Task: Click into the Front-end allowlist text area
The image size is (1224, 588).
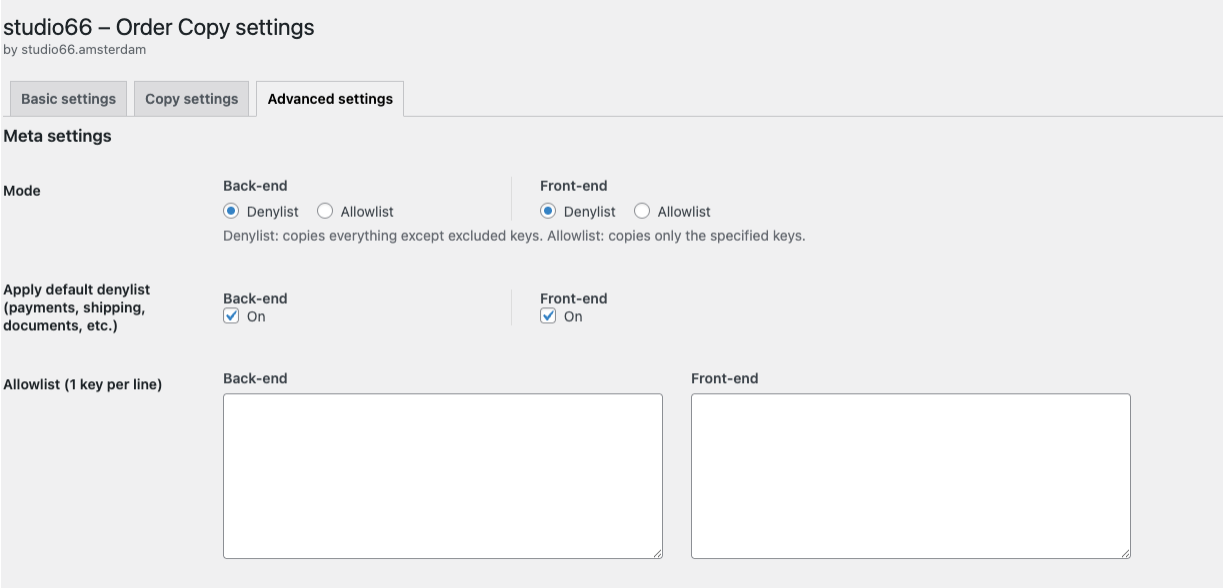Action: (910, 475)
